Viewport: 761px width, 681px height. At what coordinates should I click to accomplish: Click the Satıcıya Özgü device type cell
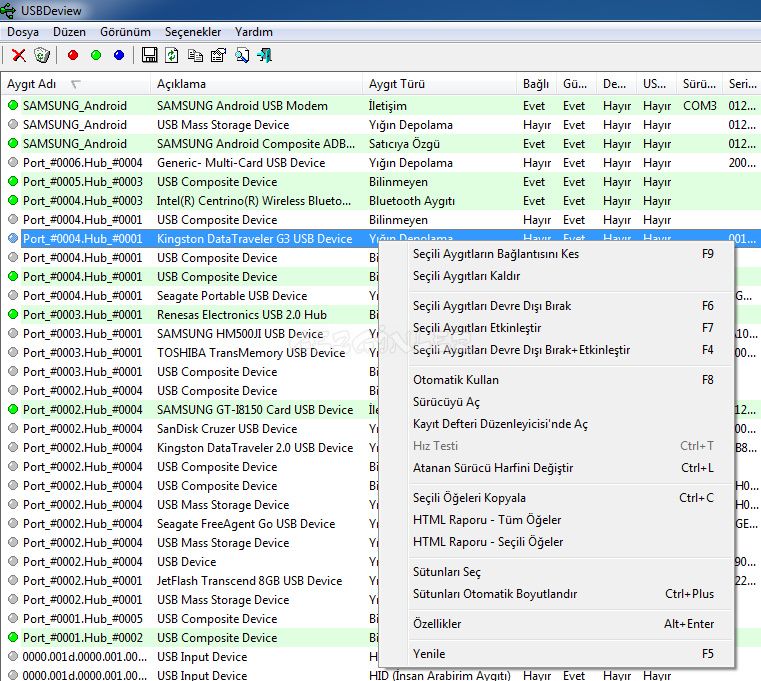[404, 144]
